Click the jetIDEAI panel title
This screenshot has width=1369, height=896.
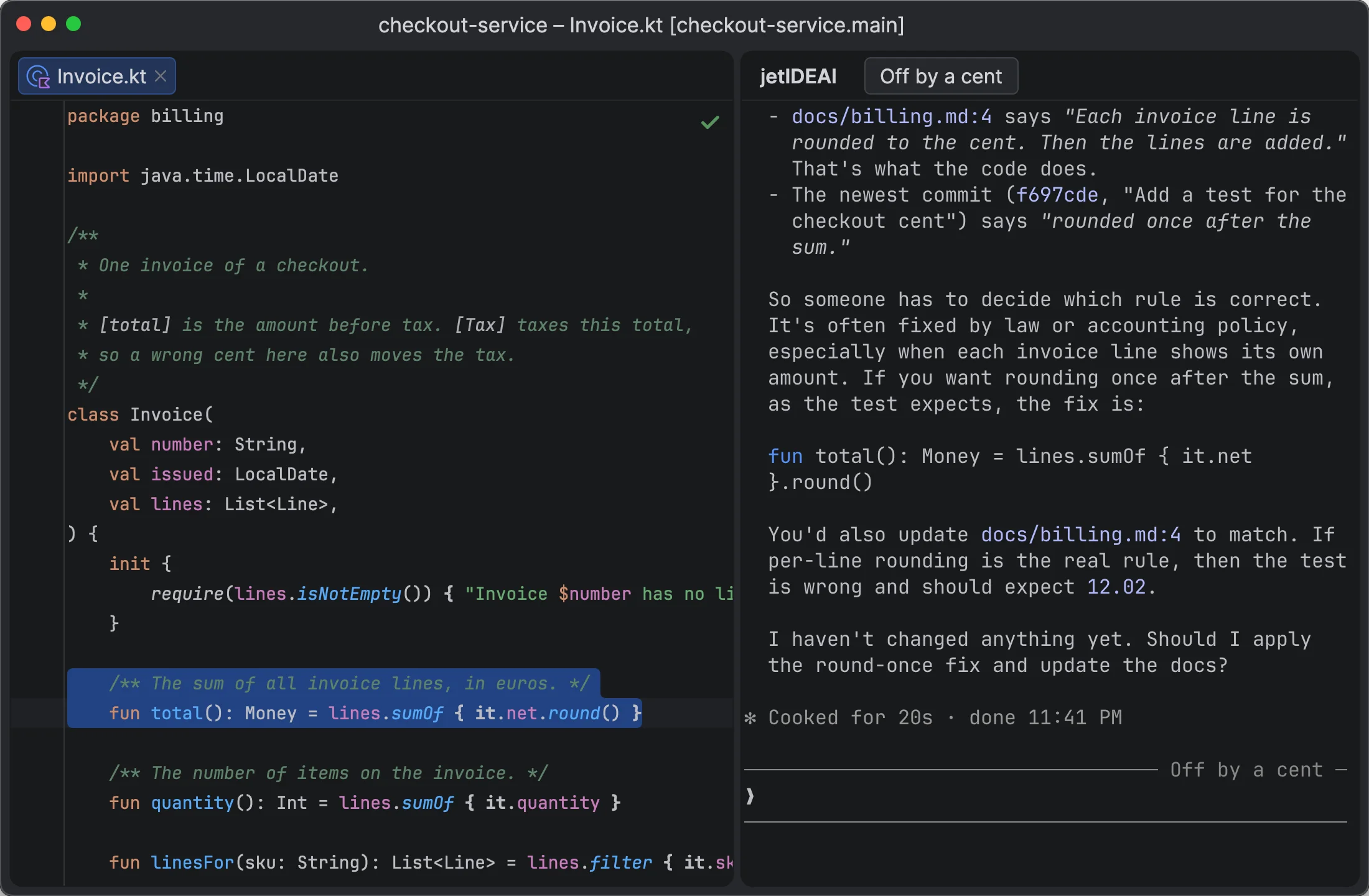(x=798, y=76)
